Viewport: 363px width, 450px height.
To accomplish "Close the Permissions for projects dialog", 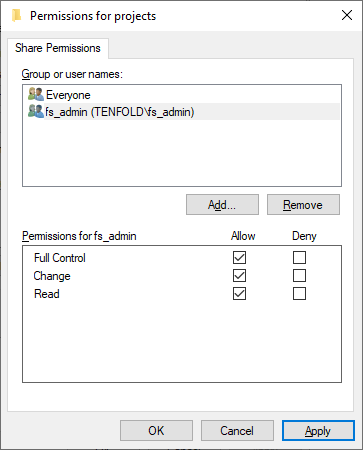I will [347, 15].
